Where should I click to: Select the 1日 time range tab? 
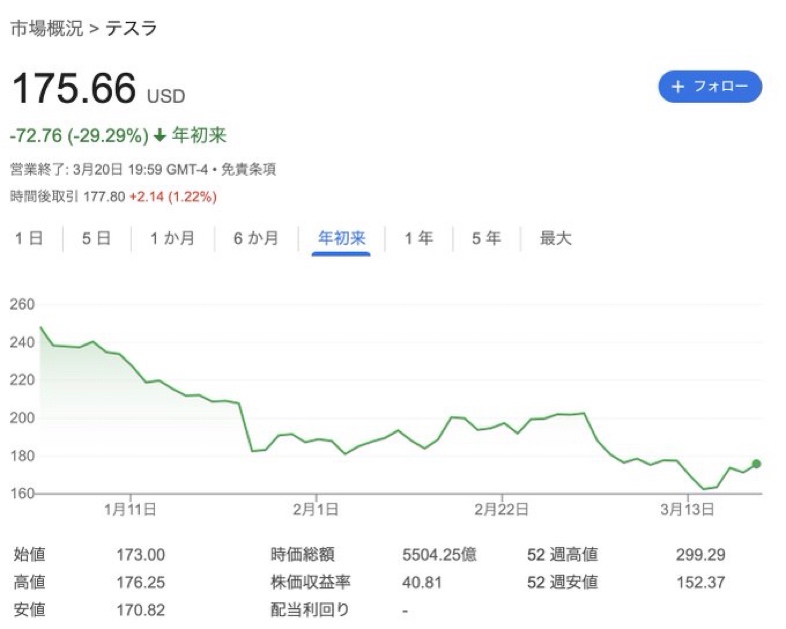30,239
